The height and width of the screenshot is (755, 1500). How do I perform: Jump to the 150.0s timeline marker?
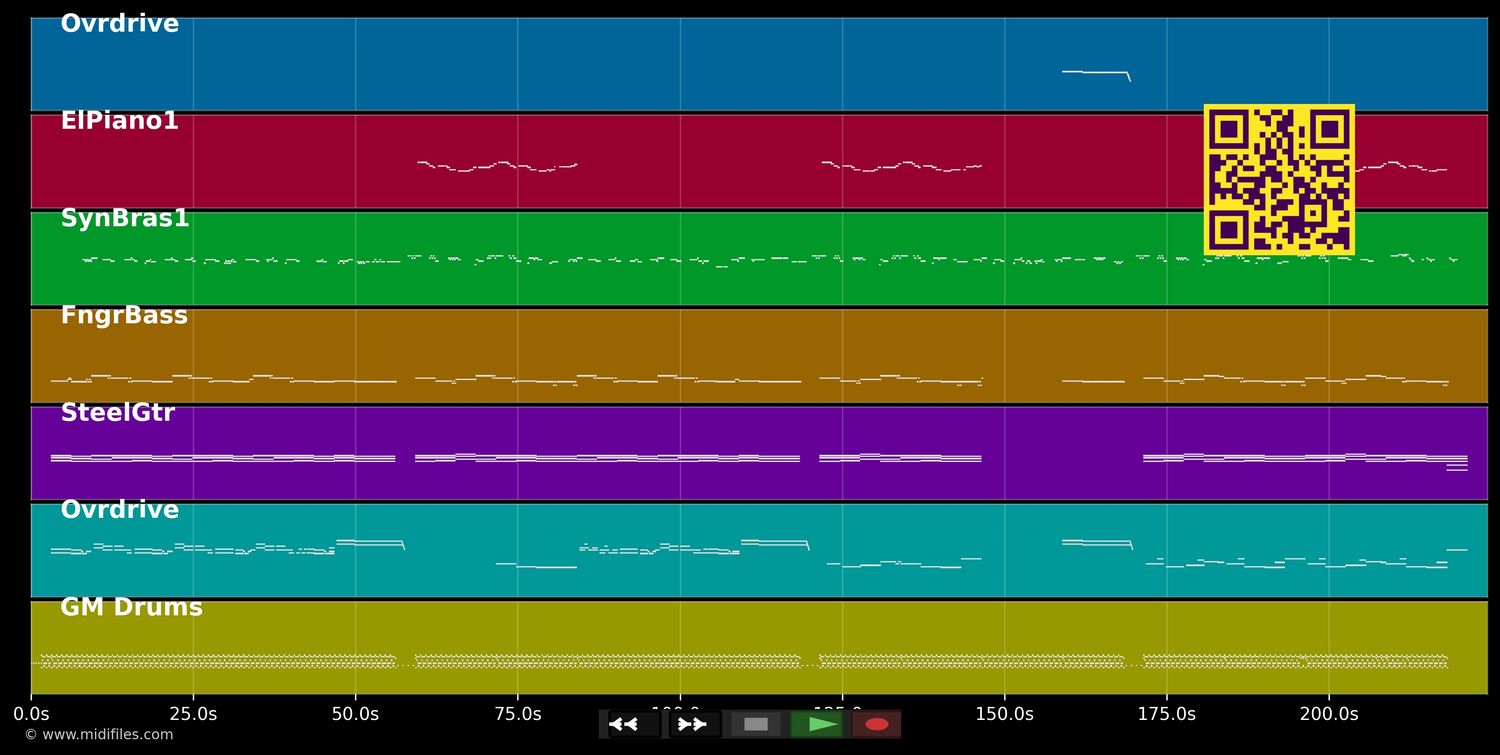(1004, 714)
